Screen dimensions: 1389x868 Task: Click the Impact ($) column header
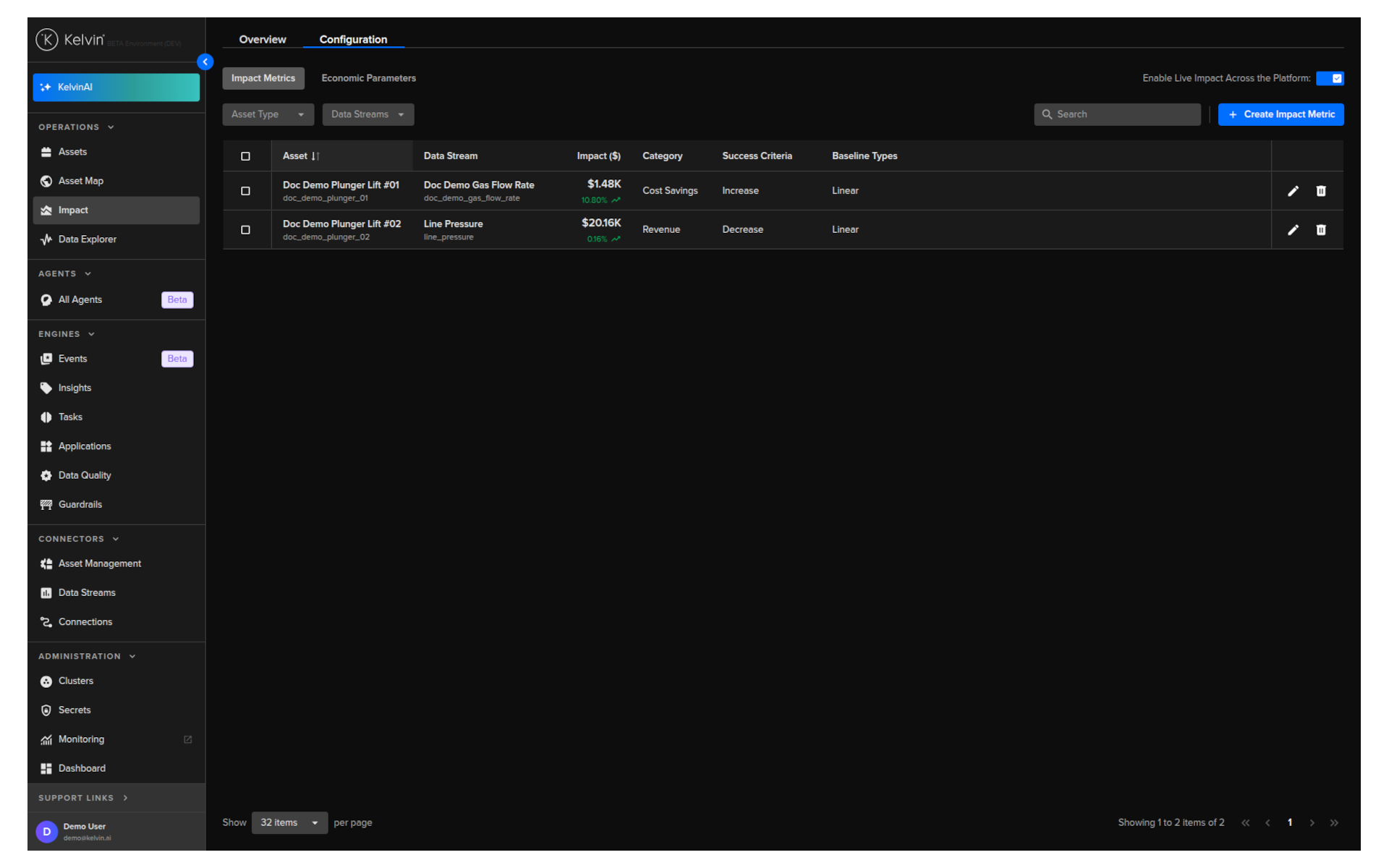598,156
